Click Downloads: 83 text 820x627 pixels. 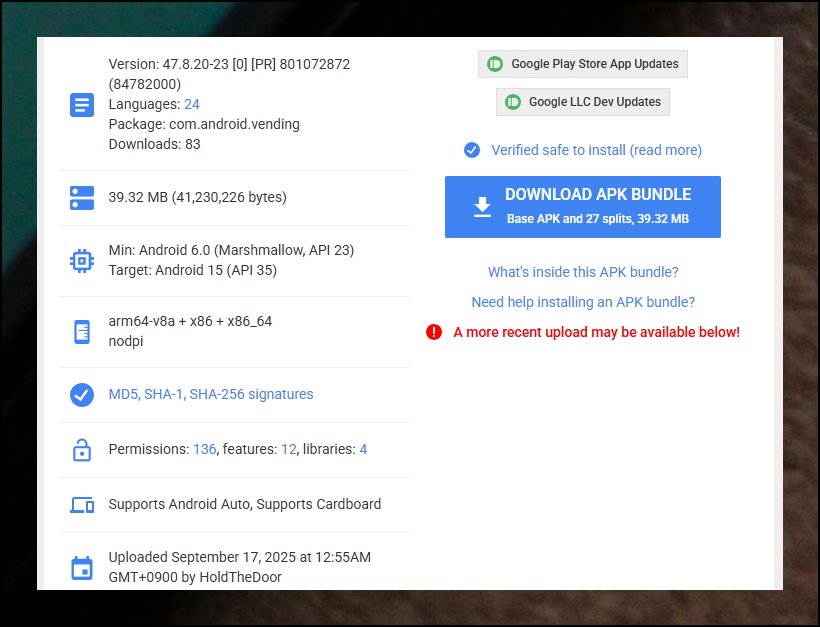(x=154, y=144)
